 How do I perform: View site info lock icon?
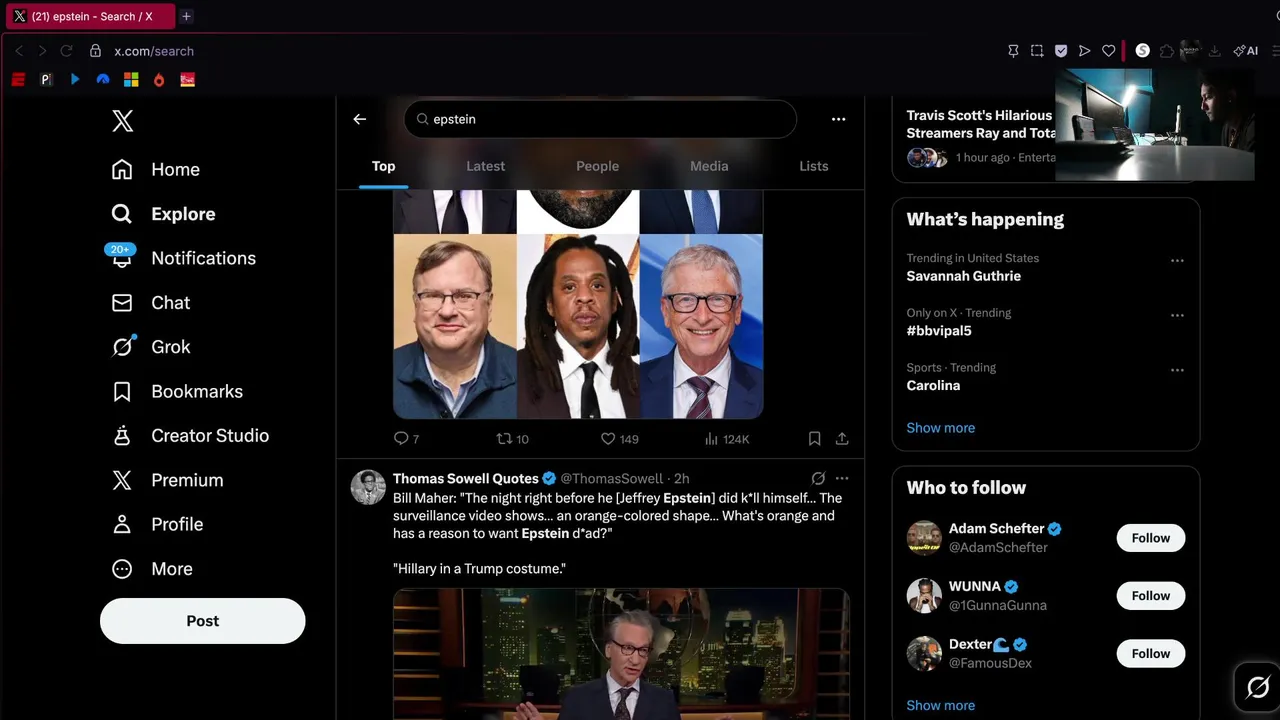95,51
